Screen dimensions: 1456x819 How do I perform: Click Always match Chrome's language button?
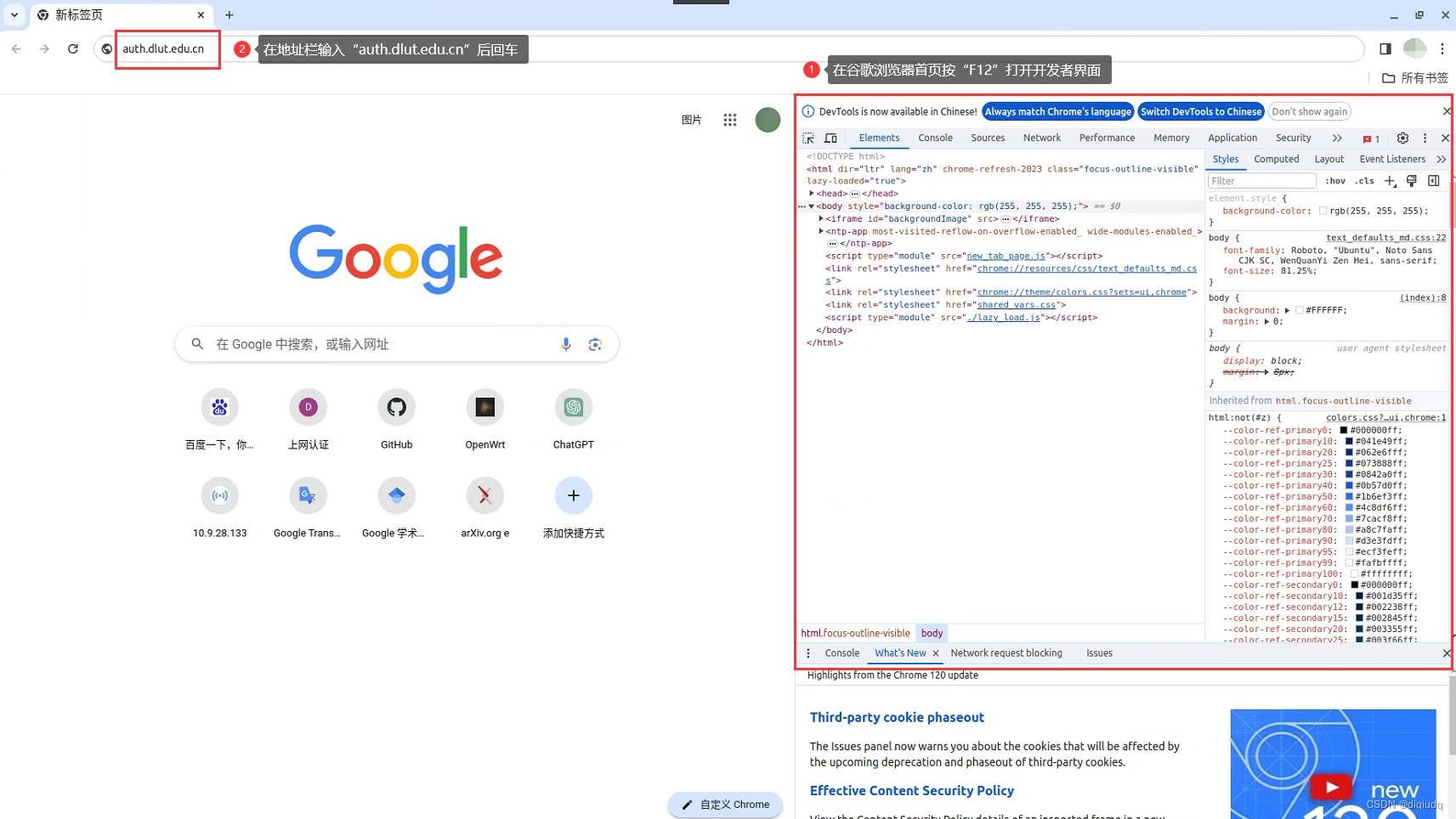click(x=1057, y=112)
